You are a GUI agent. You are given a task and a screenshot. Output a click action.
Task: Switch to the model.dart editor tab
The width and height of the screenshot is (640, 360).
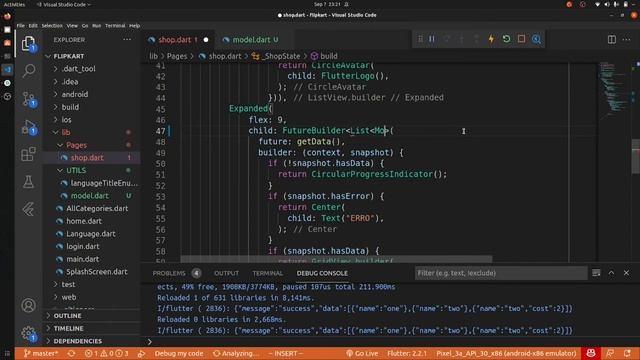(x=251, y=40)
